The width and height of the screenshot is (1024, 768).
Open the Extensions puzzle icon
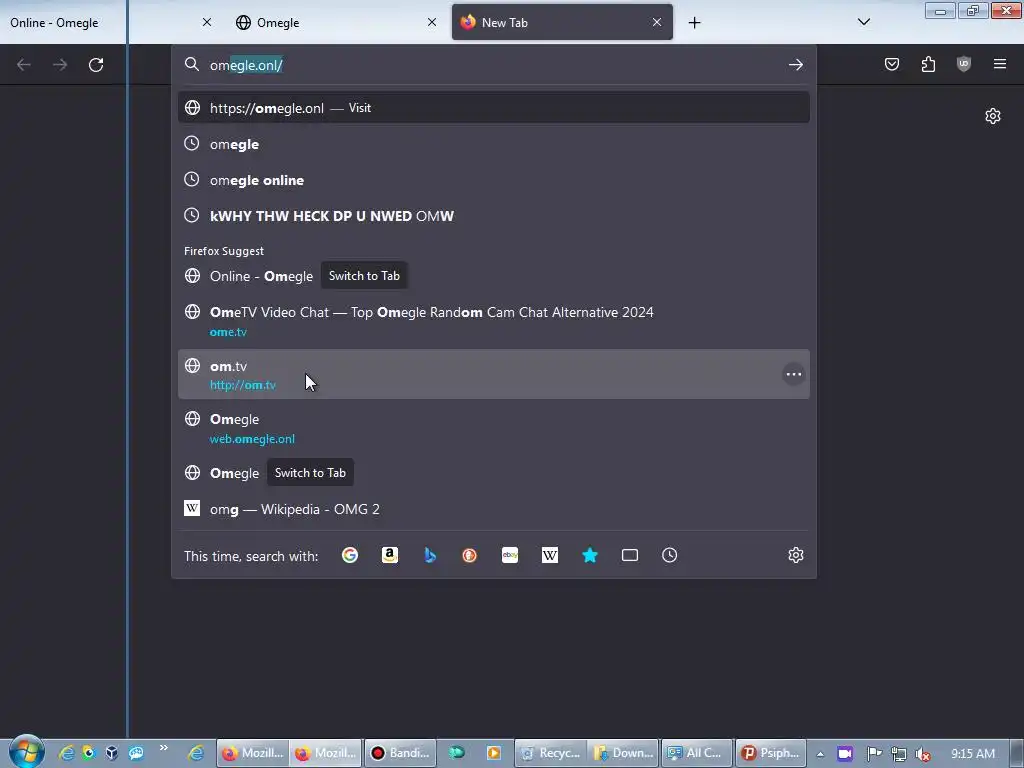928,64
